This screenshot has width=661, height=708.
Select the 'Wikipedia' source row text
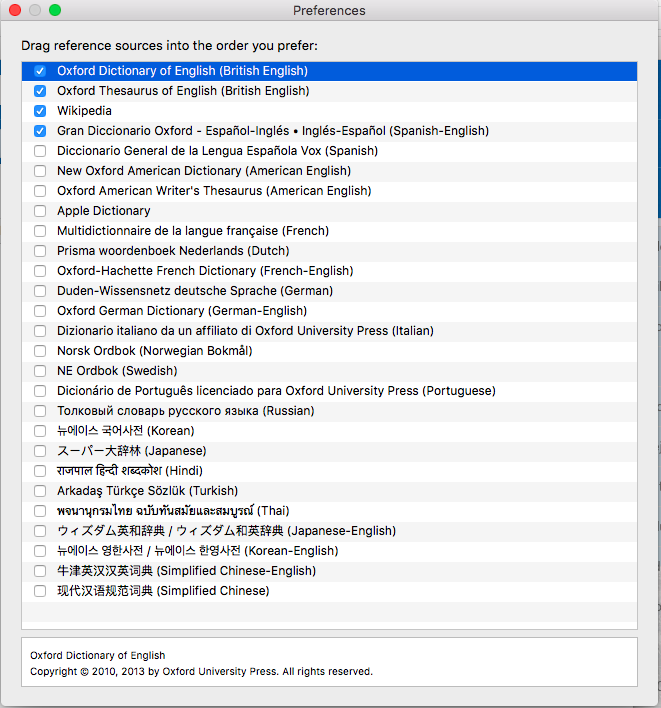(84, 111)
